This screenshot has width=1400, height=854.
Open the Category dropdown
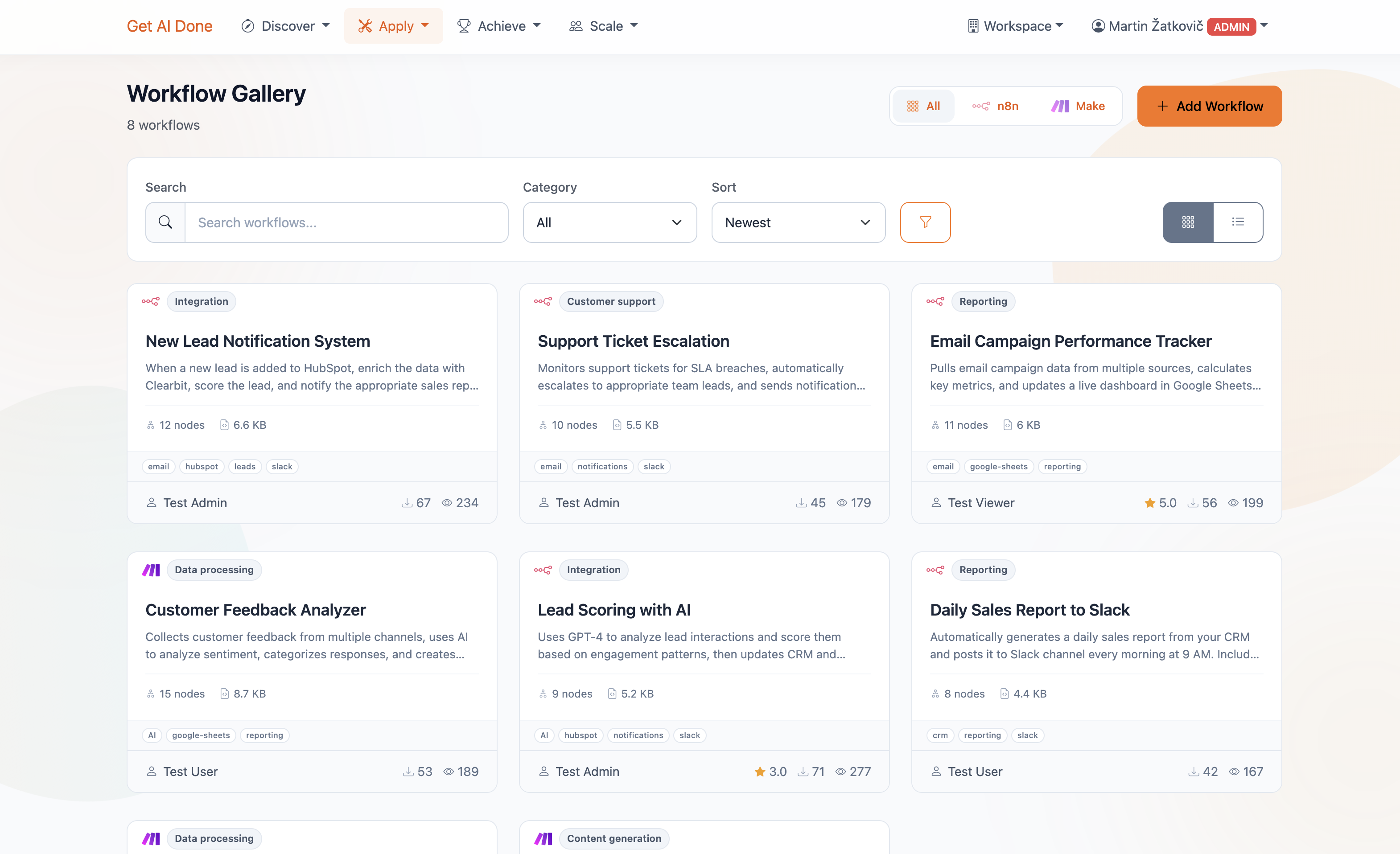point(609,222)
